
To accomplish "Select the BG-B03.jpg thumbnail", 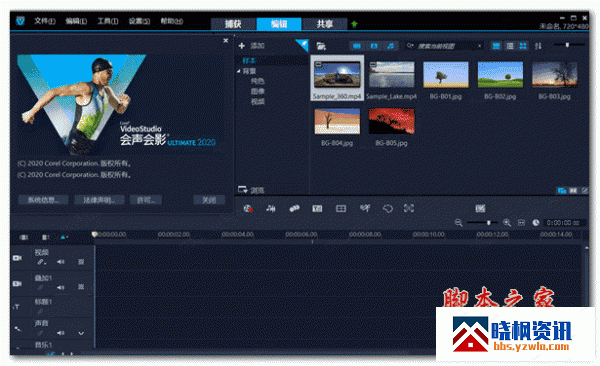I will click(x=554, y=75).
